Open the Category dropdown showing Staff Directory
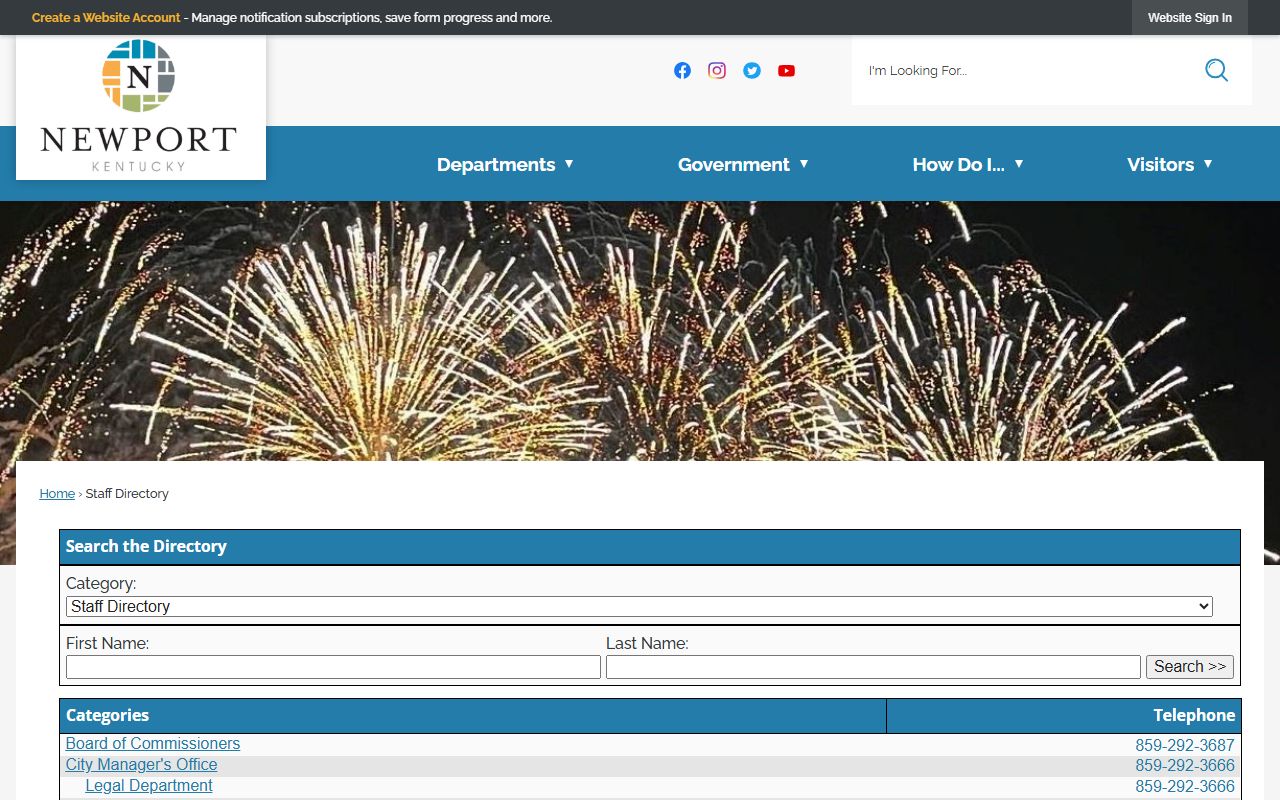1280x800 pixels. point(639,606)
